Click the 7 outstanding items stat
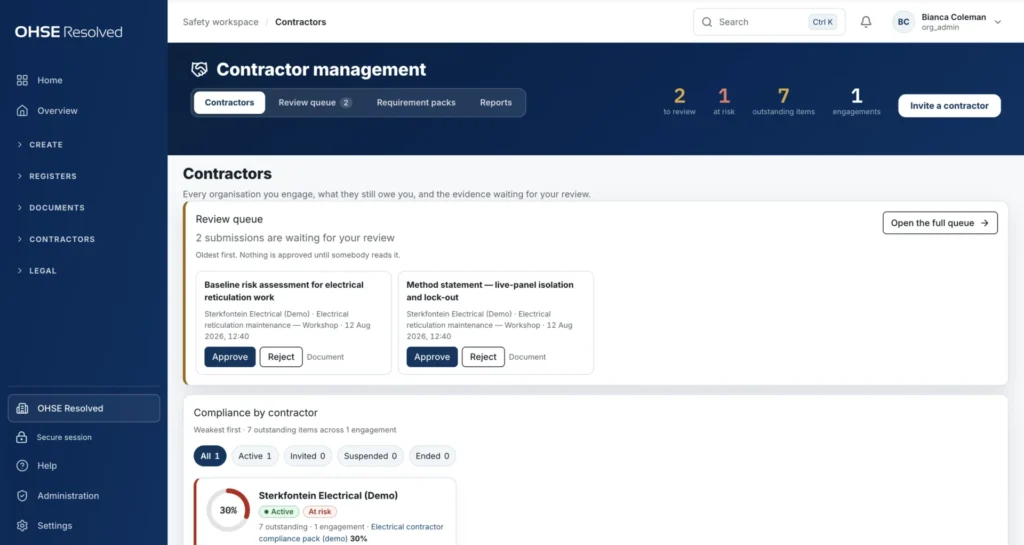Viewport: 1024px width, 545px height. point(783,101)
